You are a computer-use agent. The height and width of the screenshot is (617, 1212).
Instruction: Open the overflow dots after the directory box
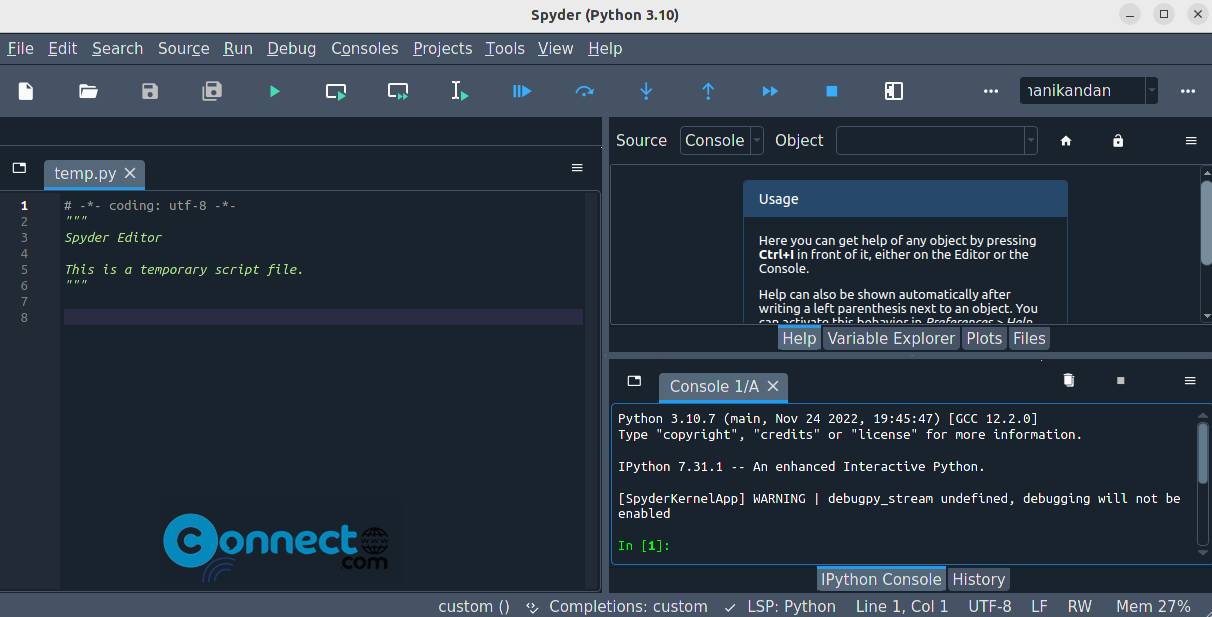pos(1188,91)
